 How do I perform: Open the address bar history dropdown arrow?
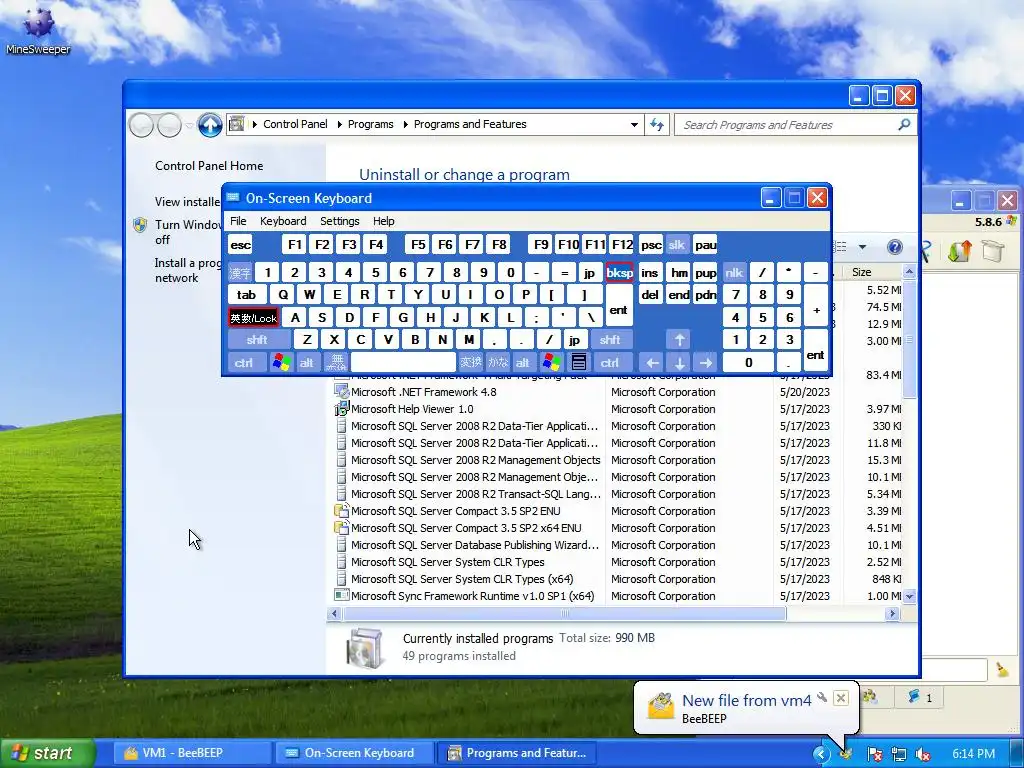[x=633, y=124]
